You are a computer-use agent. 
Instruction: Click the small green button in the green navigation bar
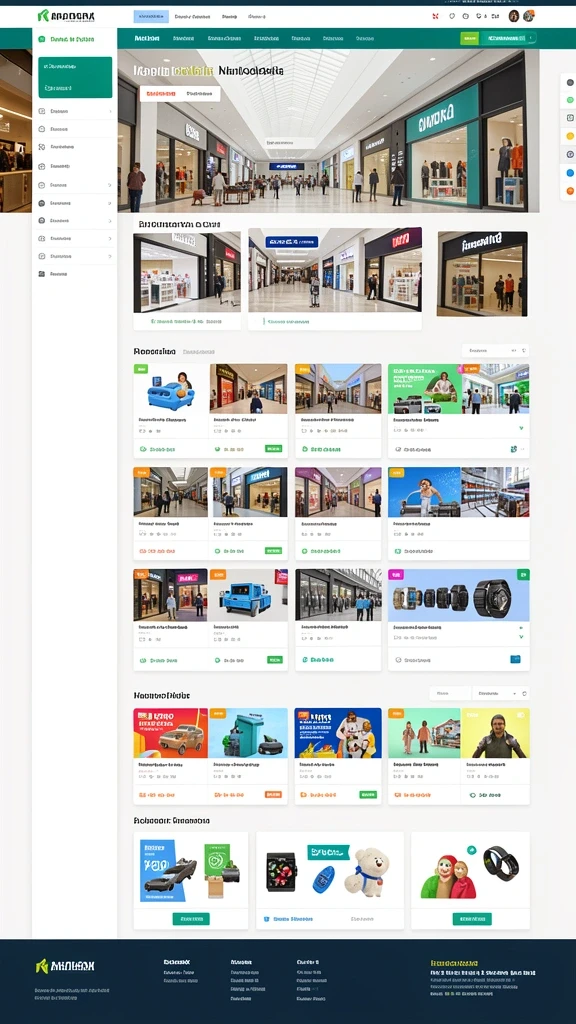pos(469,39)
